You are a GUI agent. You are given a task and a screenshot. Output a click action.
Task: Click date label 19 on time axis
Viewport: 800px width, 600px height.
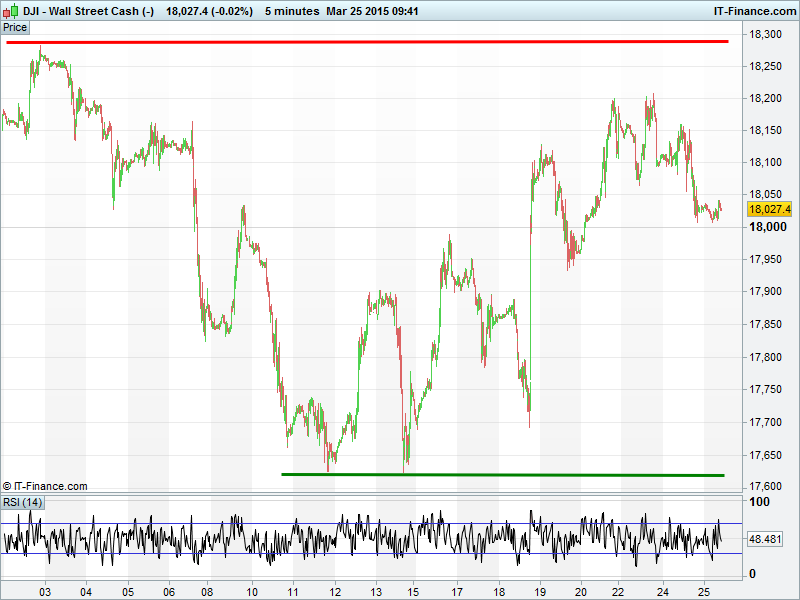click(x=539, y=591)
